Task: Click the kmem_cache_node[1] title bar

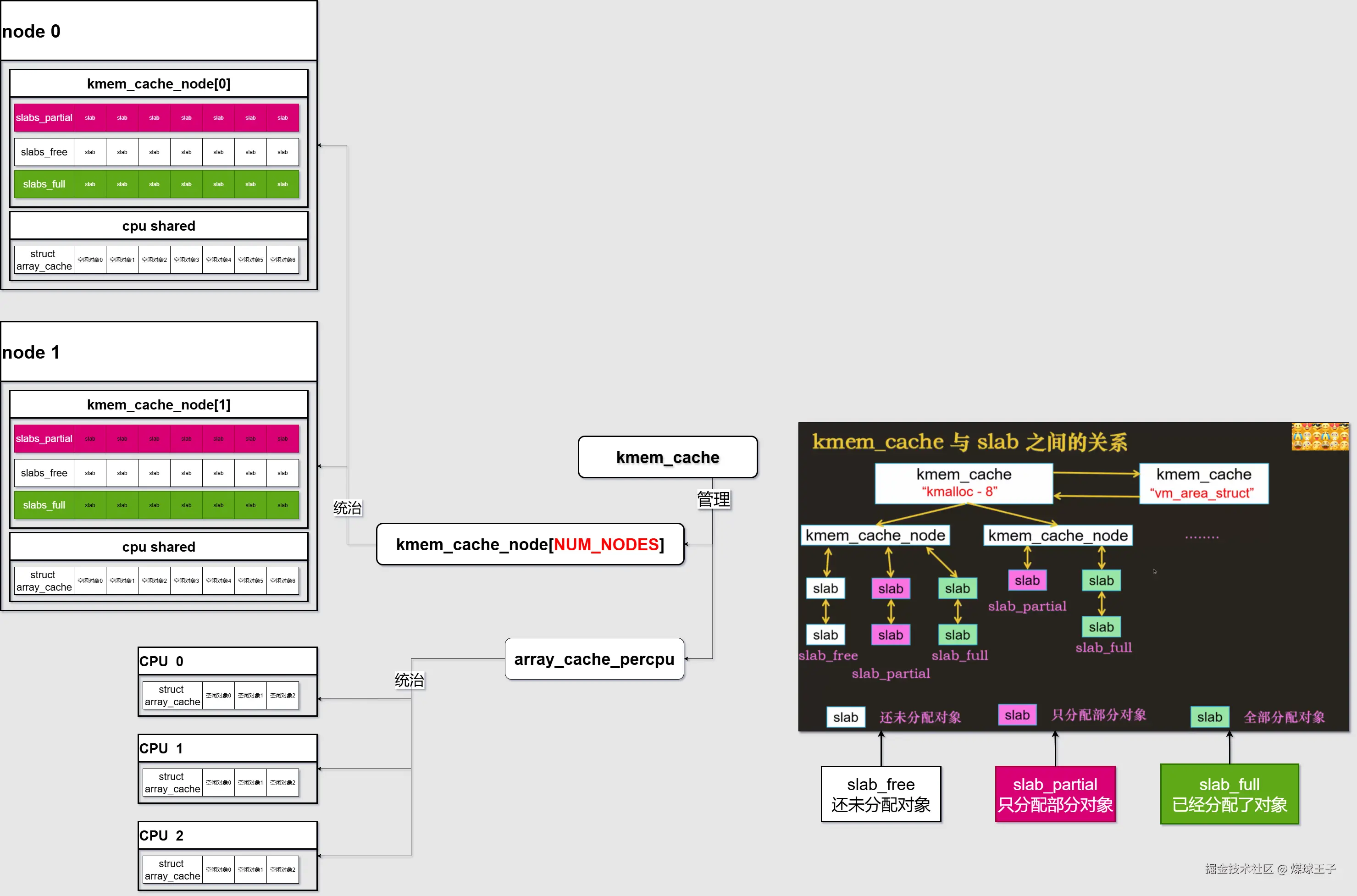Action: [159, 404]
